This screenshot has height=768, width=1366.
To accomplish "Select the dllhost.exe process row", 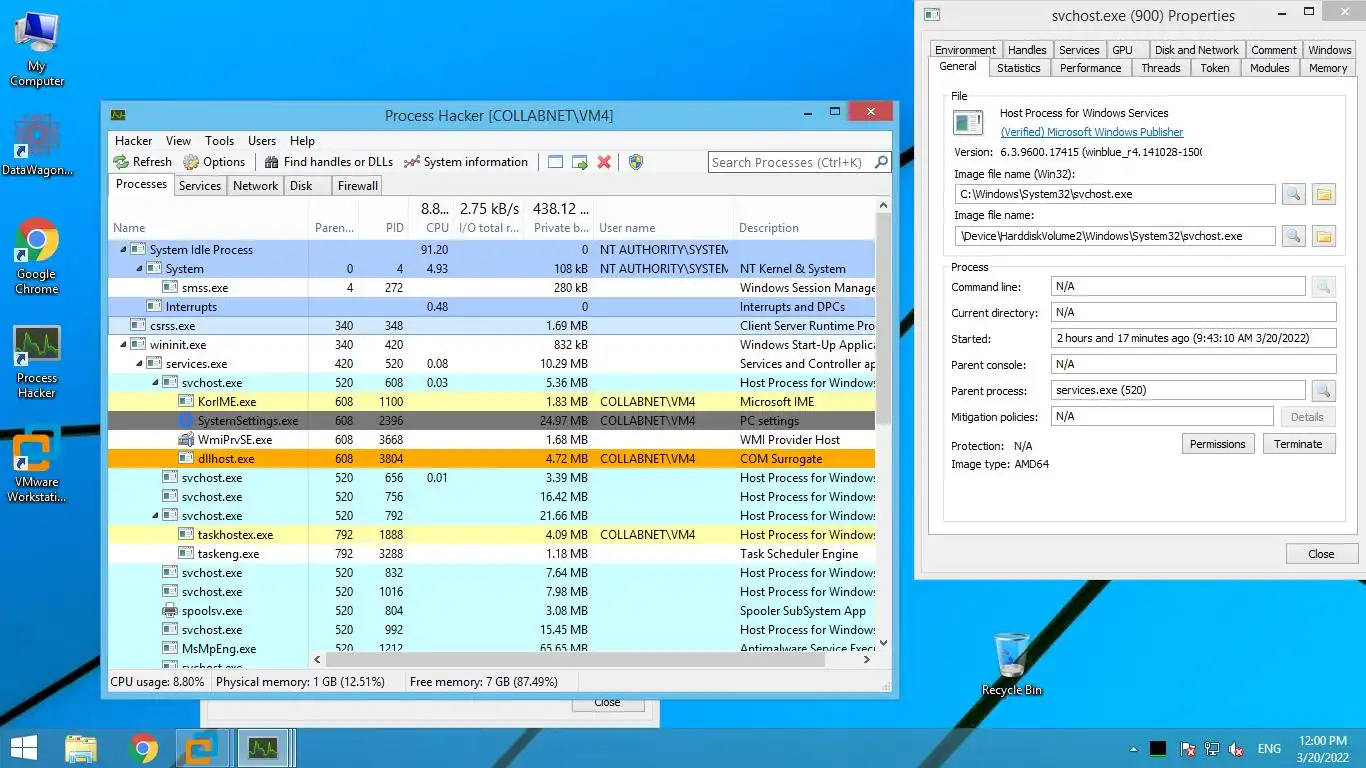I will (491, 459).
